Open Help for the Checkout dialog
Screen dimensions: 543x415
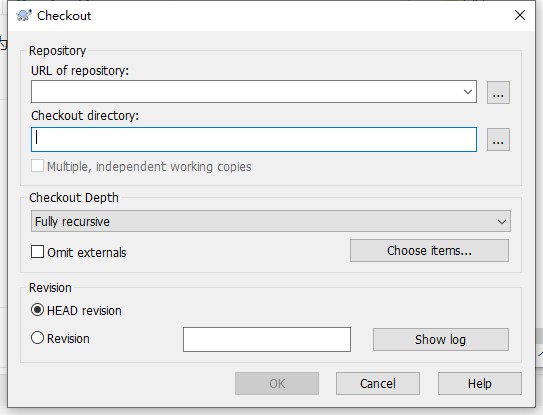click(480, 383)
